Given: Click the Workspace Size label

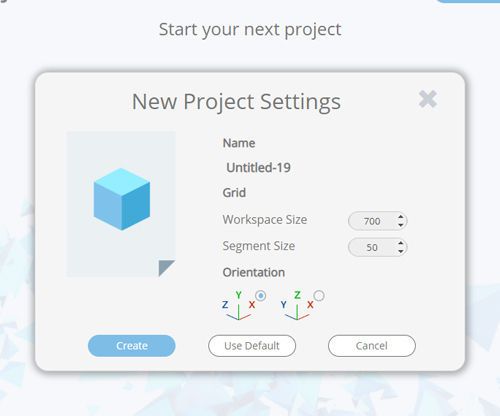Looking at the screenshot, I should tap(265, 220).
